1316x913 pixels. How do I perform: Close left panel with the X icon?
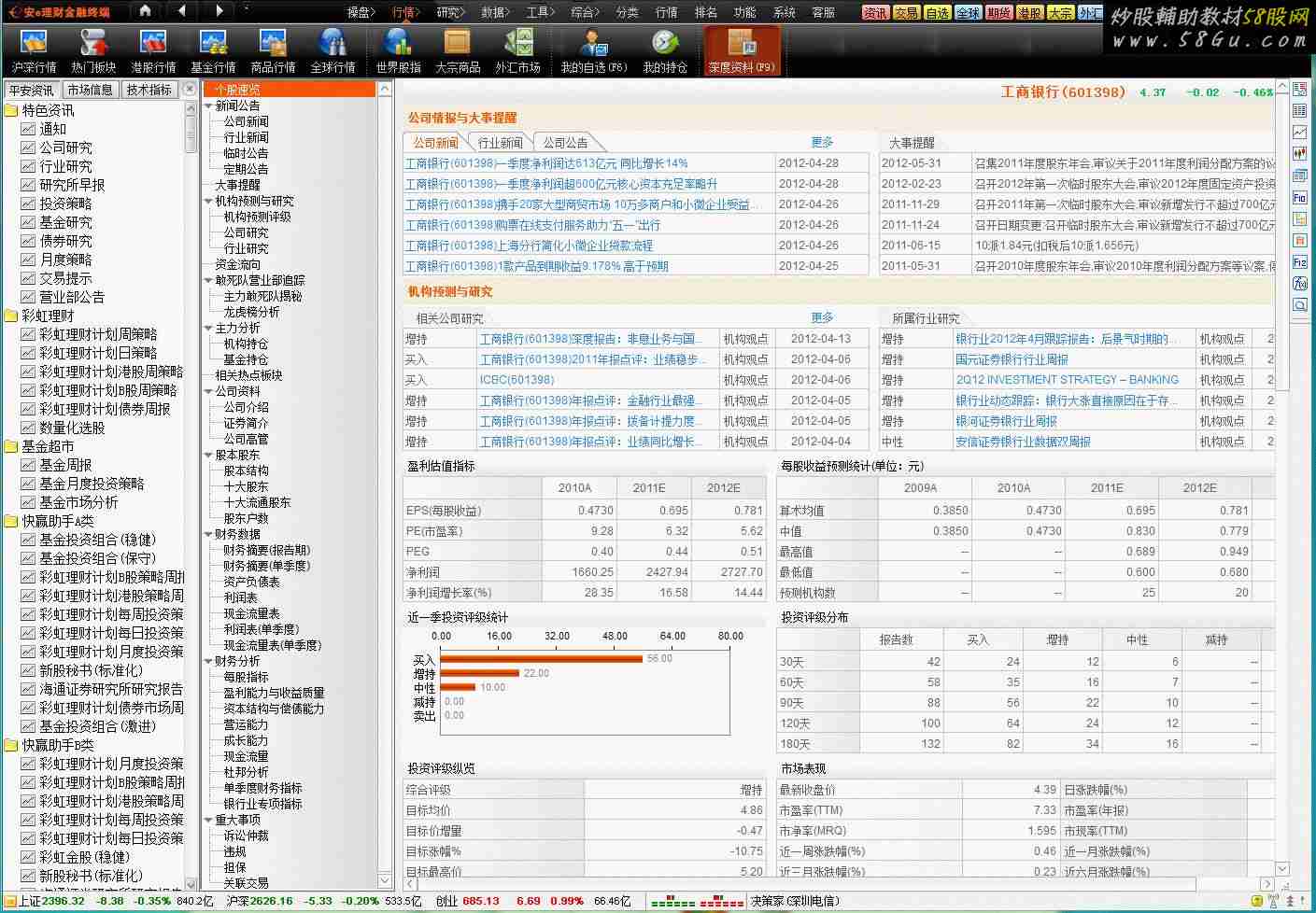[190, 89]
